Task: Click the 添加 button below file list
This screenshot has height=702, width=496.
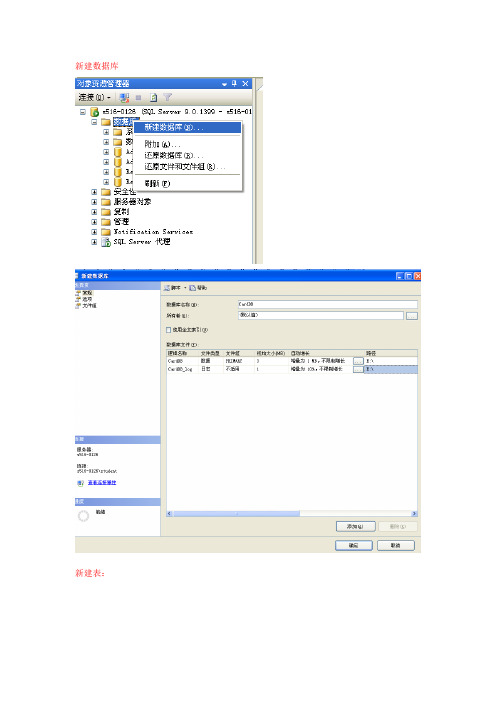Action: click(x=355, y=526)
